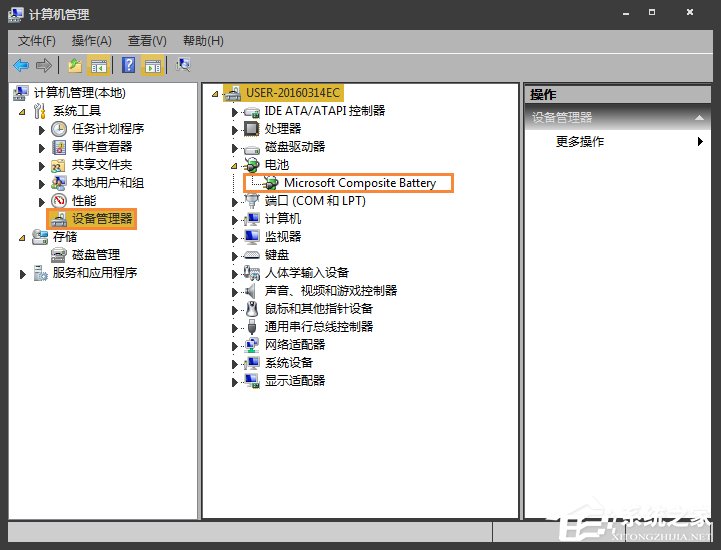Select 性能 tree item
The image size is (721, 550).
click(84, 201)
